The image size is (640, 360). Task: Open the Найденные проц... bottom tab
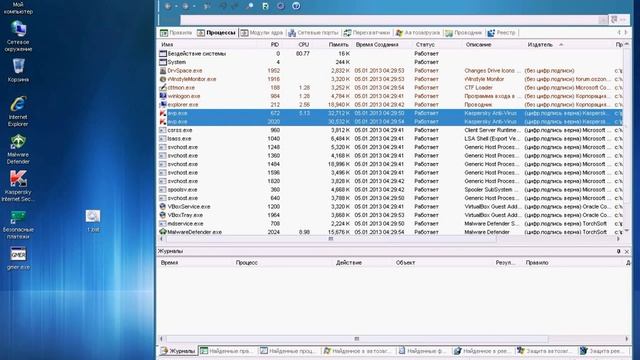click(288, 351)
